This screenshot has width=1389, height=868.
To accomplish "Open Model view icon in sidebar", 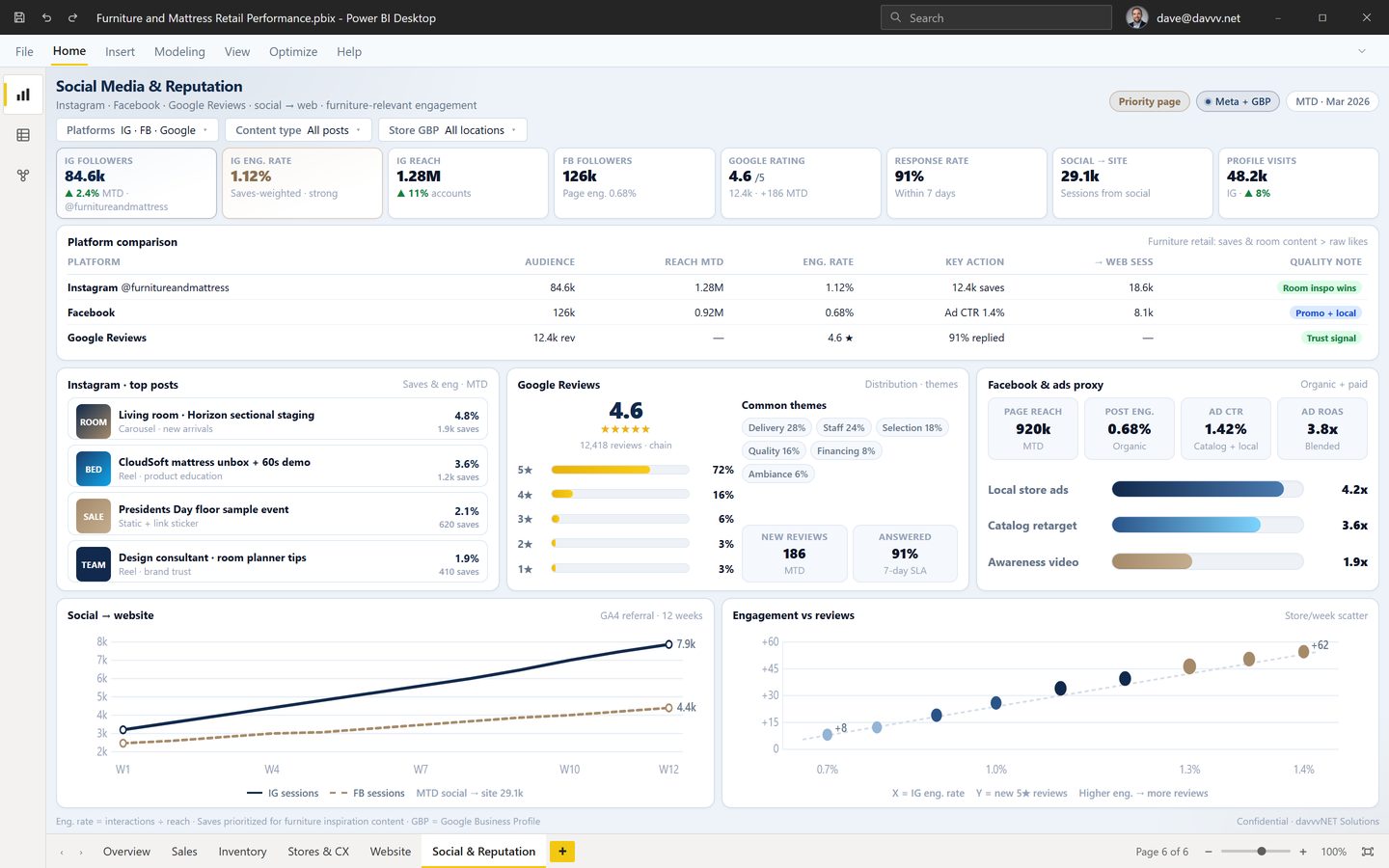I will click(23, 176).
